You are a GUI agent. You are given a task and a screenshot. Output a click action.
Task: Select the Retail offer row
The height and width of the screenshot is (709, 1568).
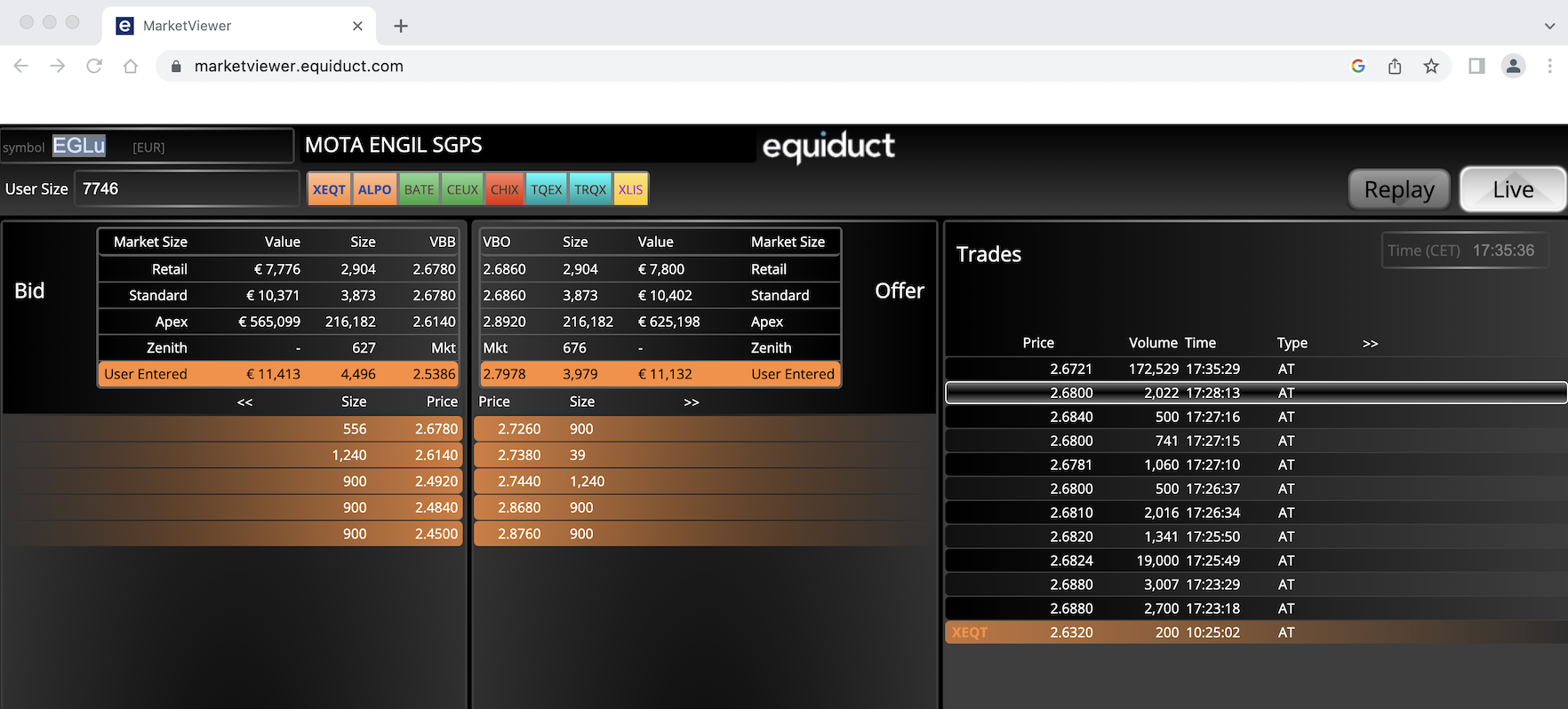[x=659, y=269]
